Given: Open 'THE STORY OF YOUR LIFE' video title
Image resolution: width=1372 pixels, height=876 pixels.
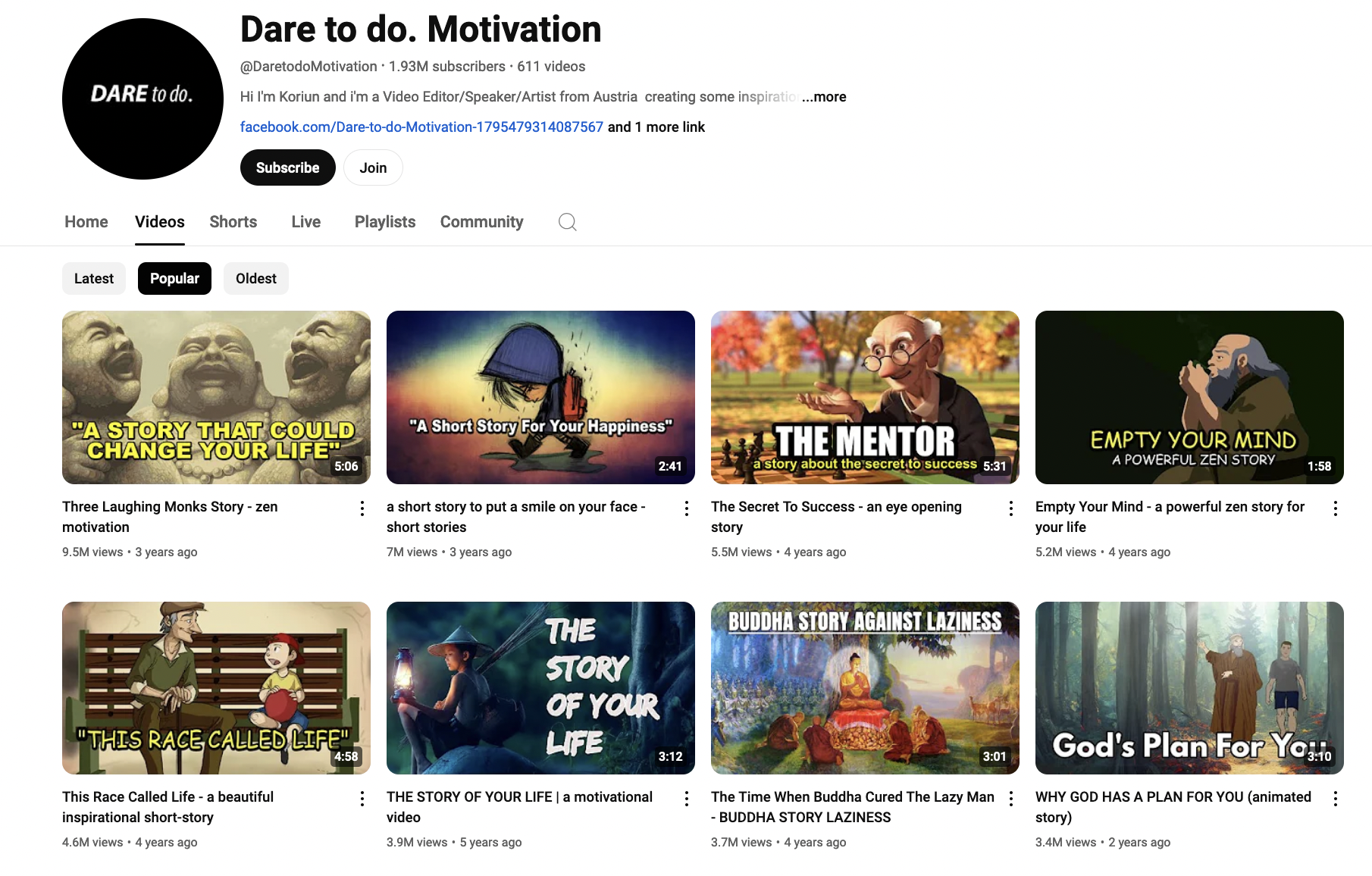Looking at the screenshot, I should coord(519,807).
